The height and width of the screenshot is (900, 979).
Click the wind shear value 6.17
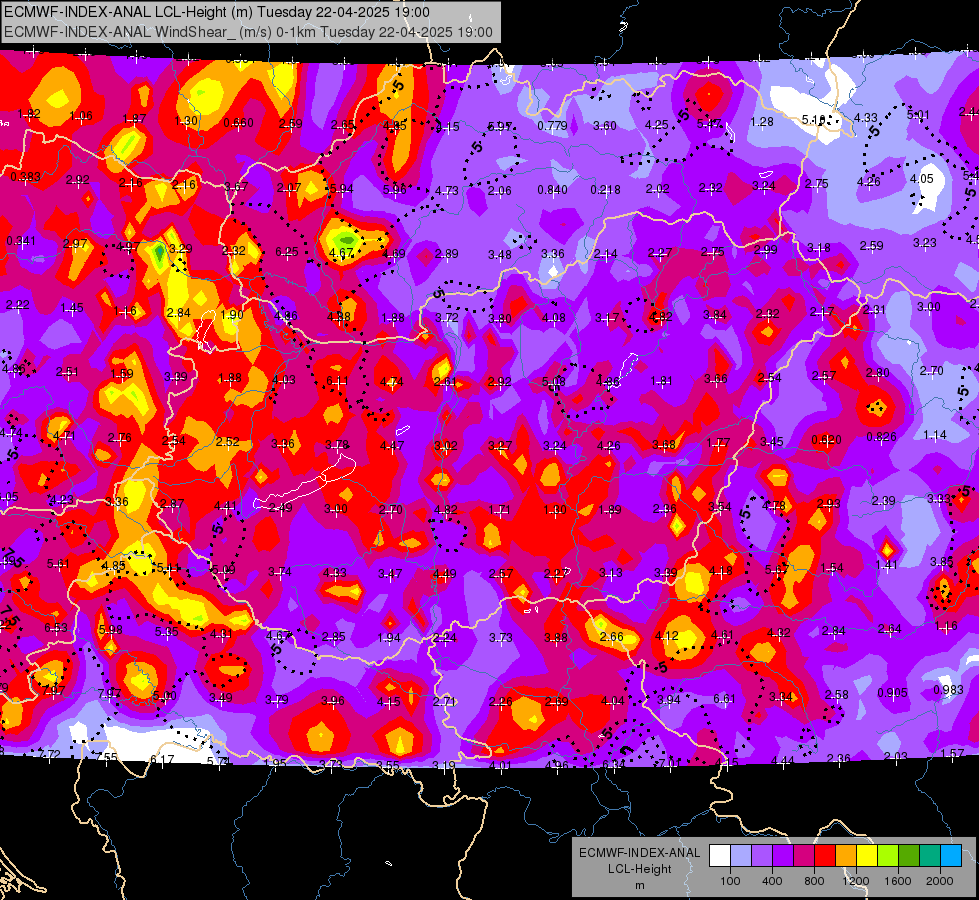(x=162, y=759)
